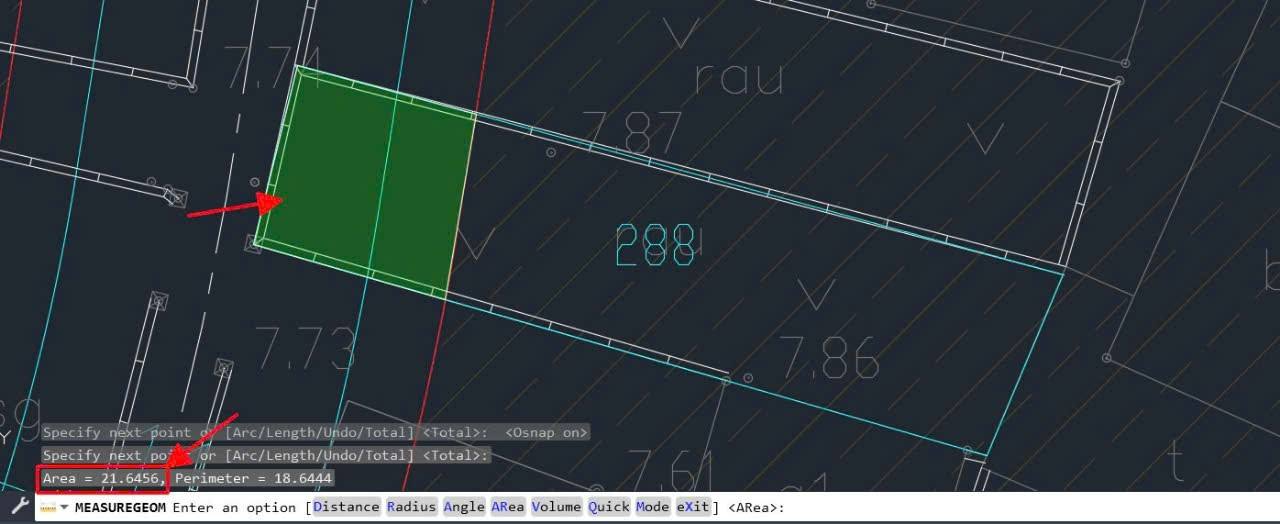Choose the Distance option

pos(346,507)
